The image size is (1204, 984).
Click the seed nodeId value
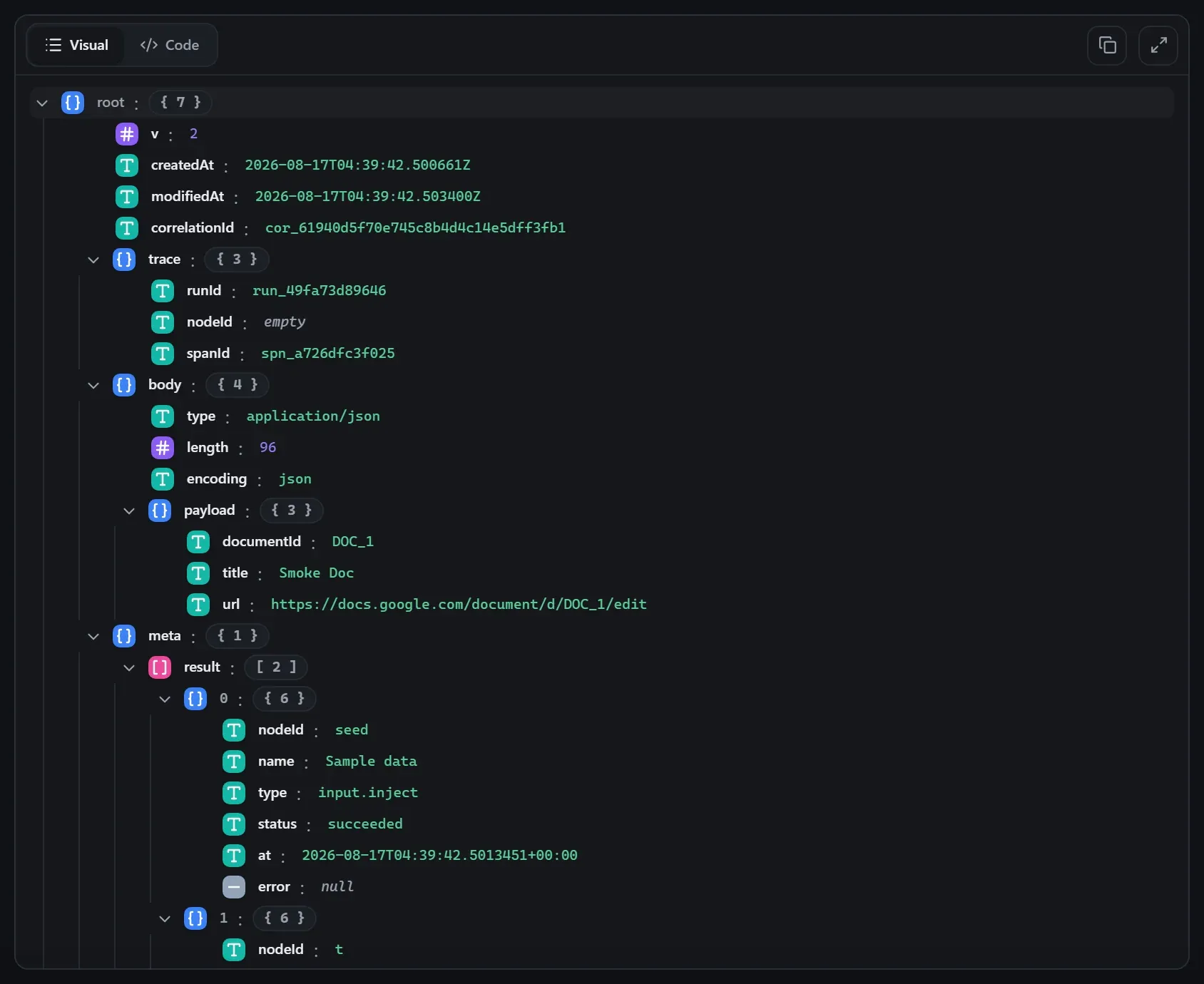(352, 730)
